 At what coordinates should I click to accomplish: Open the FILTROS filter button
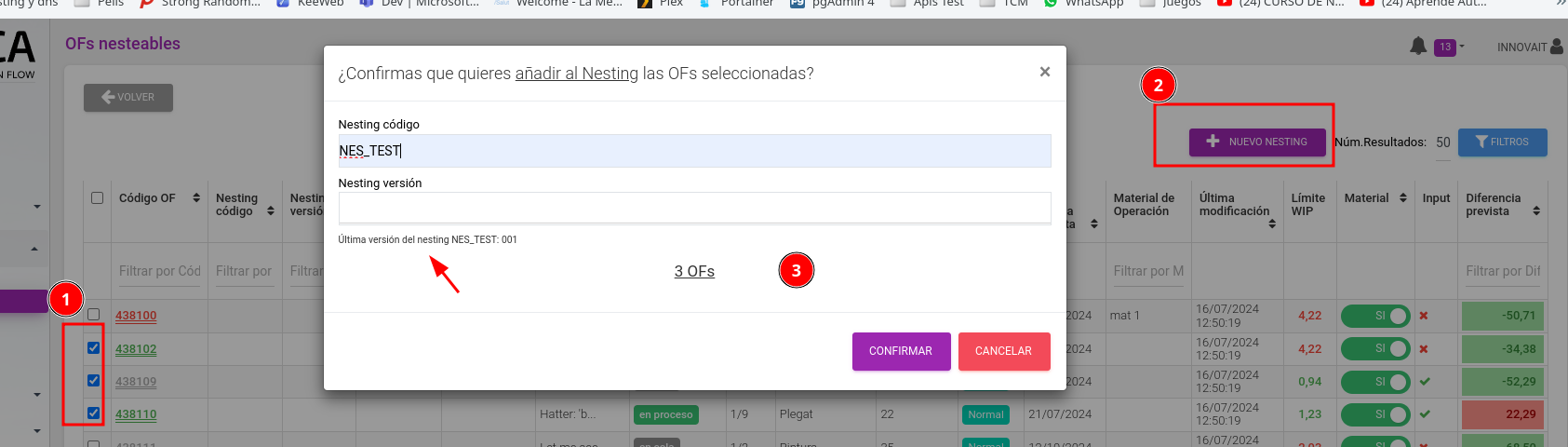click(x=1502, y=142)
